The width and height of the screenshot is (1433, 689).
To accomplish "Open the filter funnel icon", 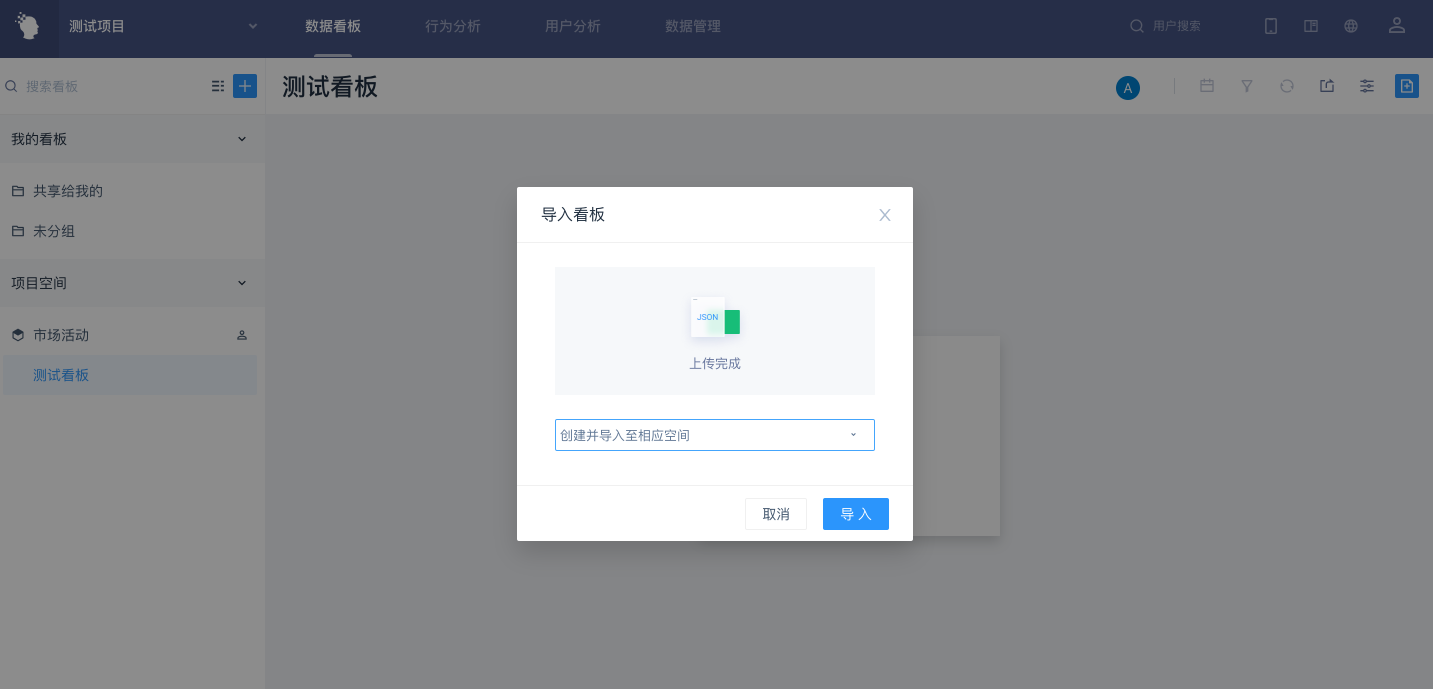I will pos(1247,86).
